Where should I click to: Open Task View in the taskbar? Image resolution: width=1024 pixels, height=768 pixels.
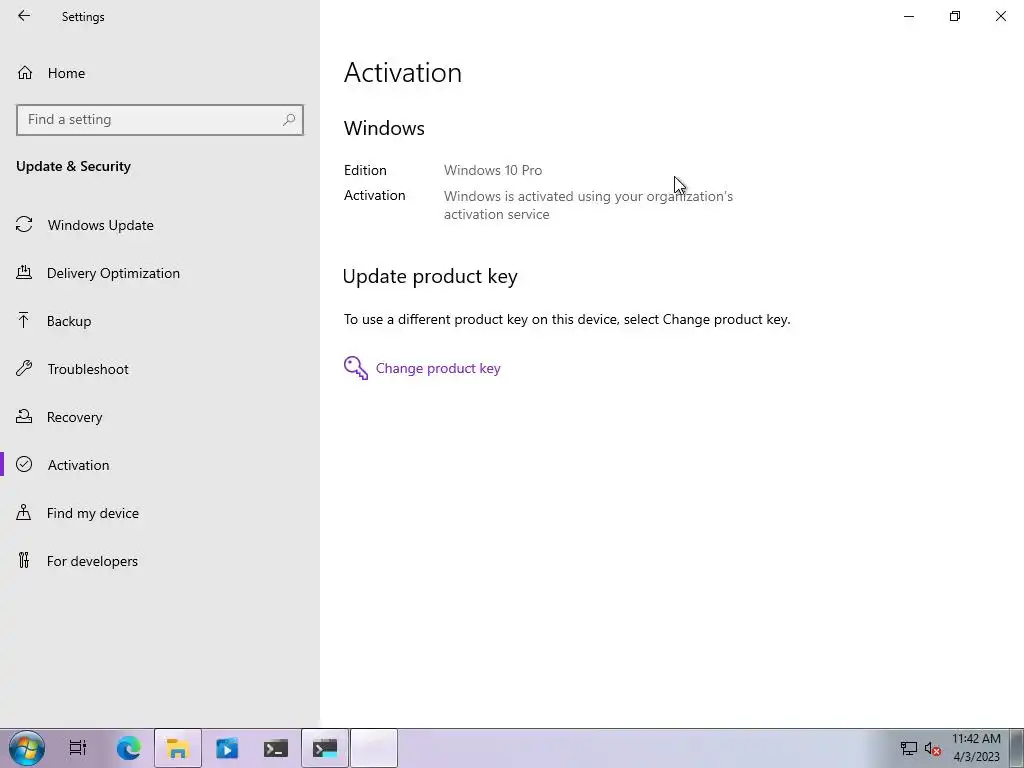tap(78, 748)
